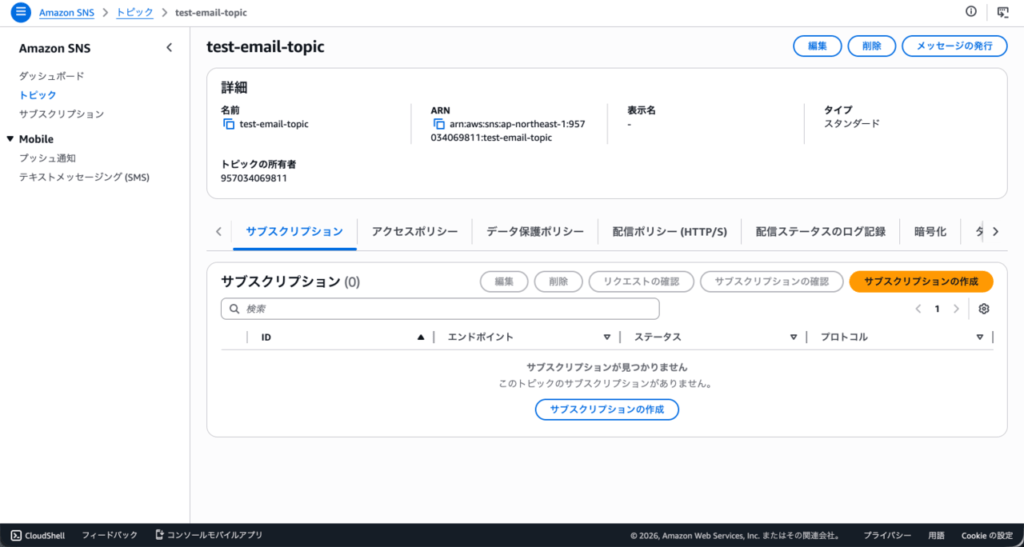Open Cookie の設定 in footer
The image size is (1024, 547).
[x=987, y=535]
